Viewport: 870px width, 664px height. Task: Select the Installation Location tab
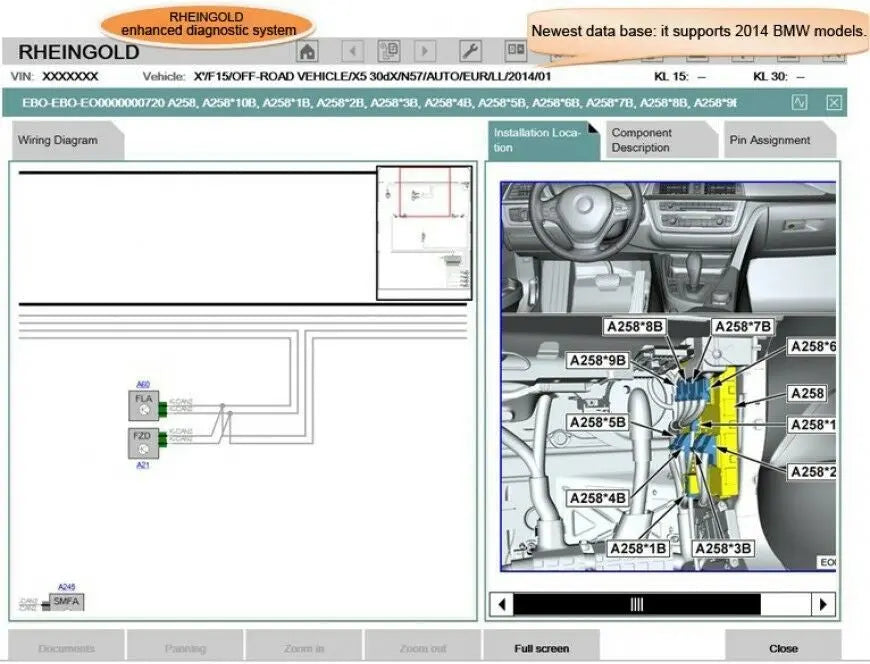coord(540,138)
